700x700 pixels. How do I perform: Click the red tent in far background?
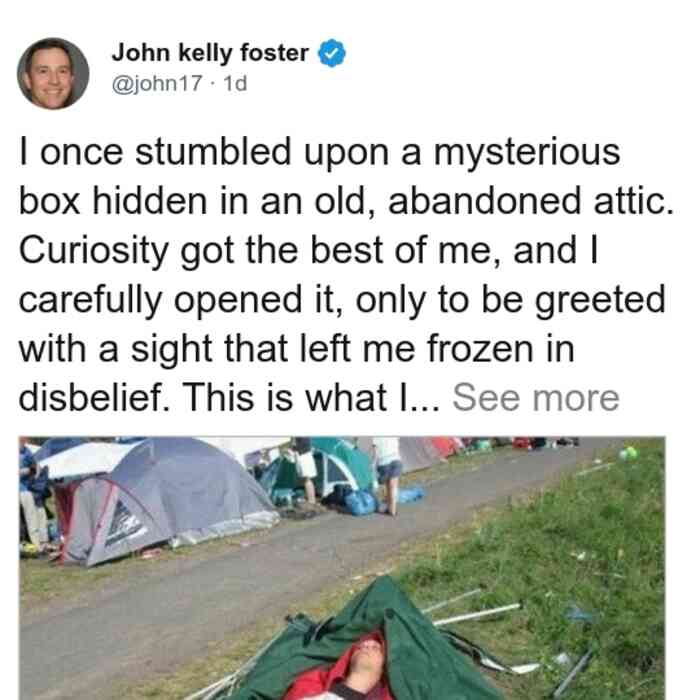click(x=446, y=446)
